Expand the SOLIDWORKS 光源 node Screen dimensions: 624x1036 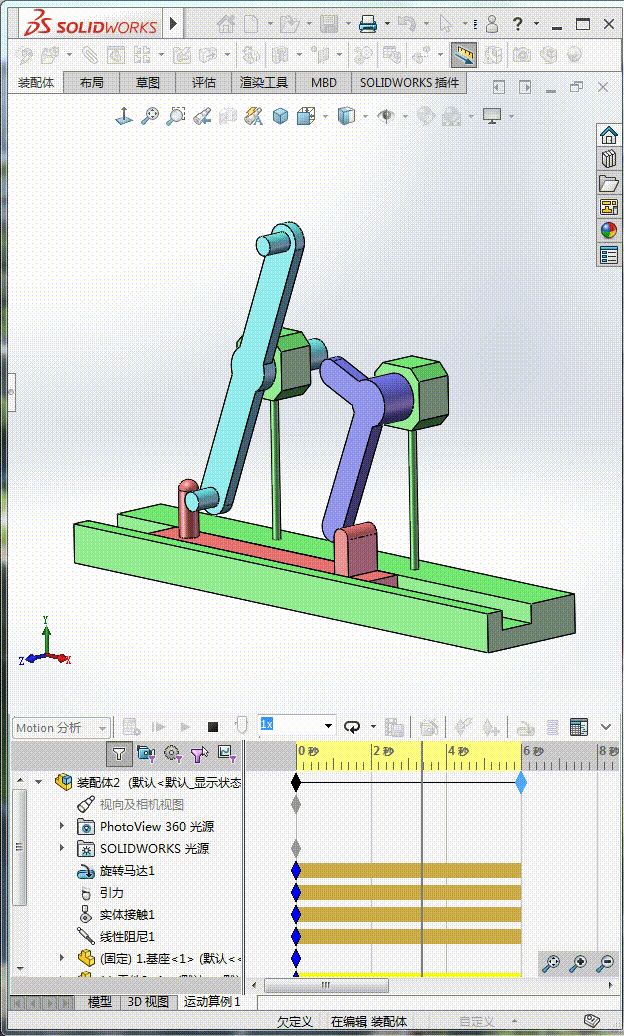62,848
